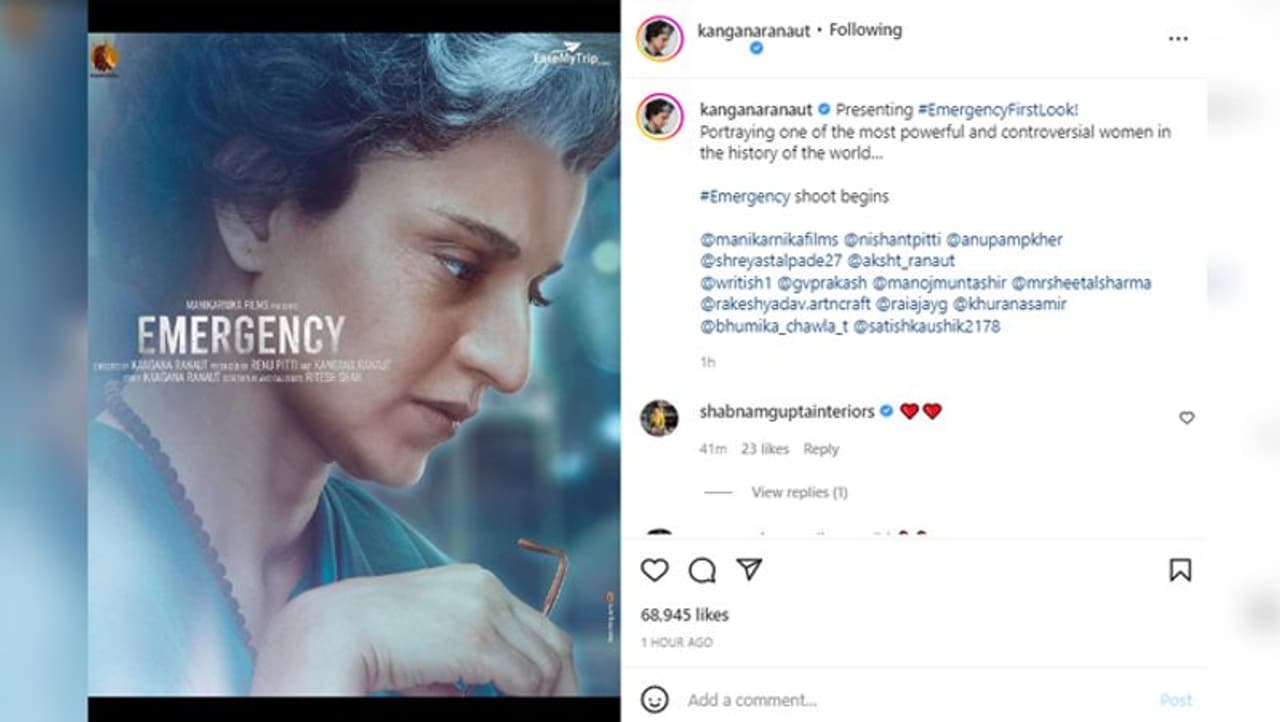Like the post with heart icon

654,570
